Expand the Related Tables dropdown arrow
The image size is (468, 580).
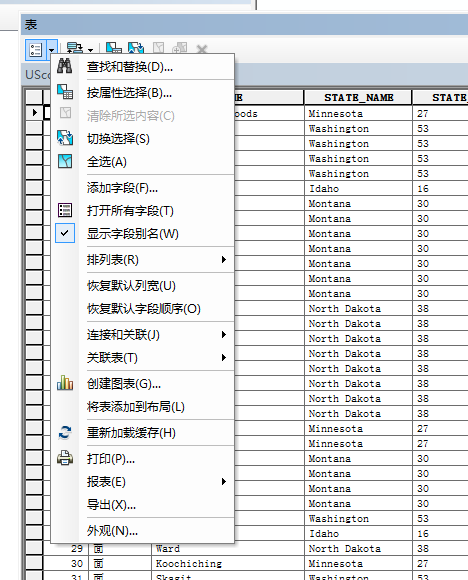coord(91,50)
